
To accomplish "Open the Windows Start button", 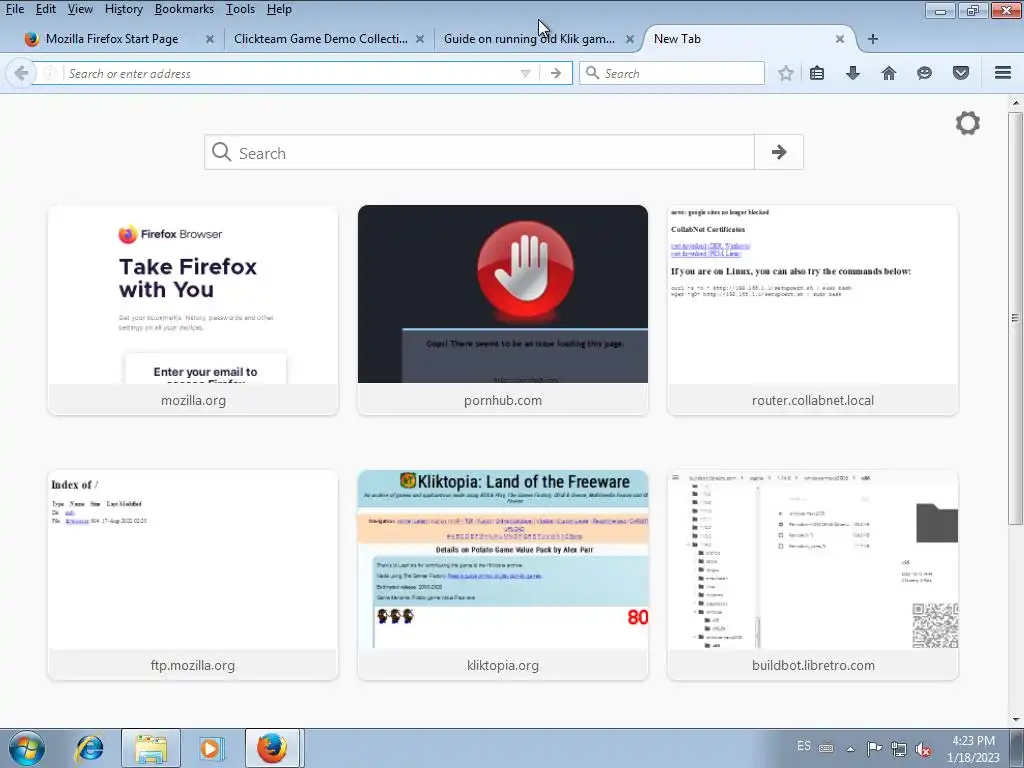I will point(27,748).
